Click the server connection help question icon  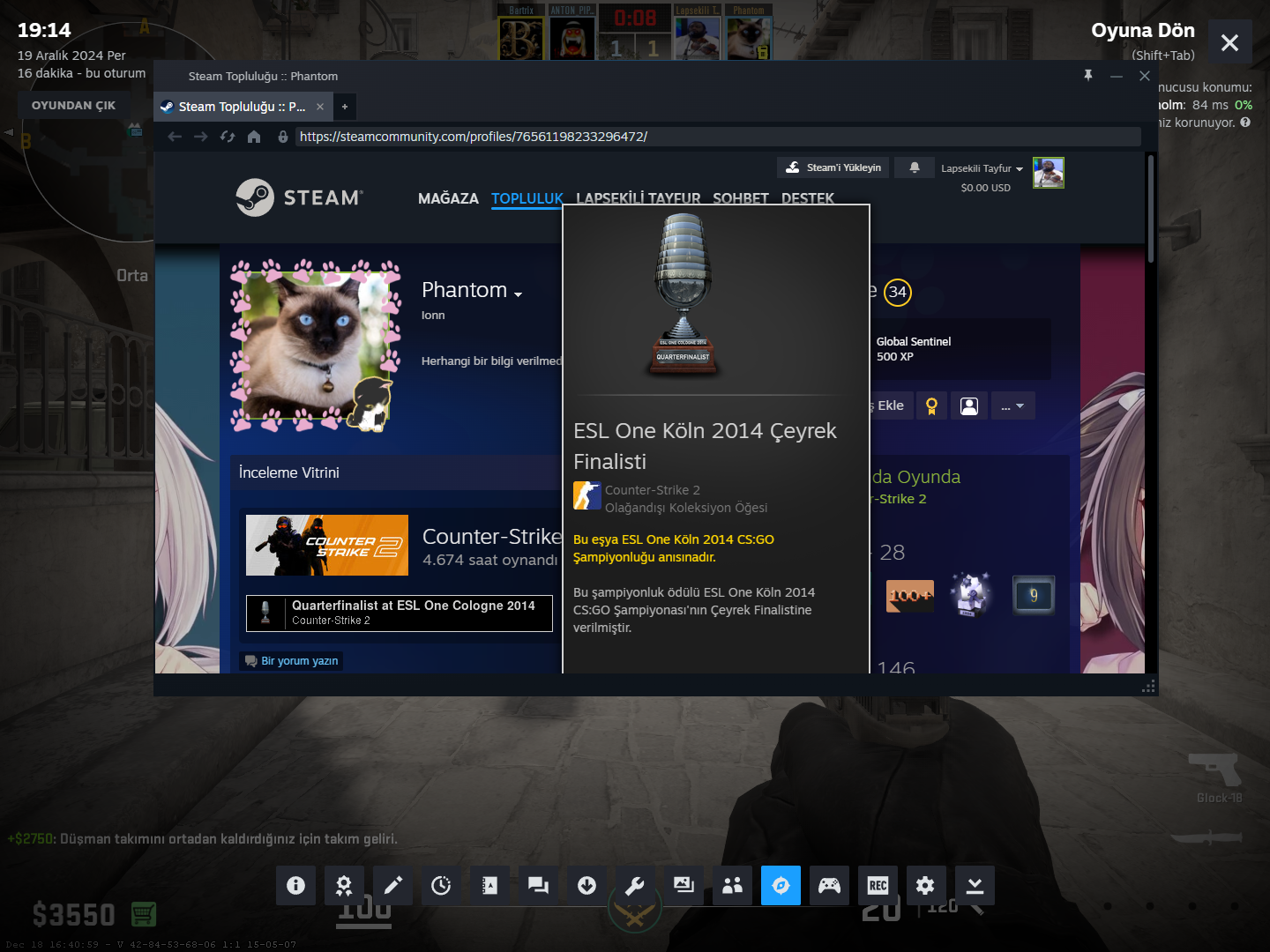[1245, 123]
